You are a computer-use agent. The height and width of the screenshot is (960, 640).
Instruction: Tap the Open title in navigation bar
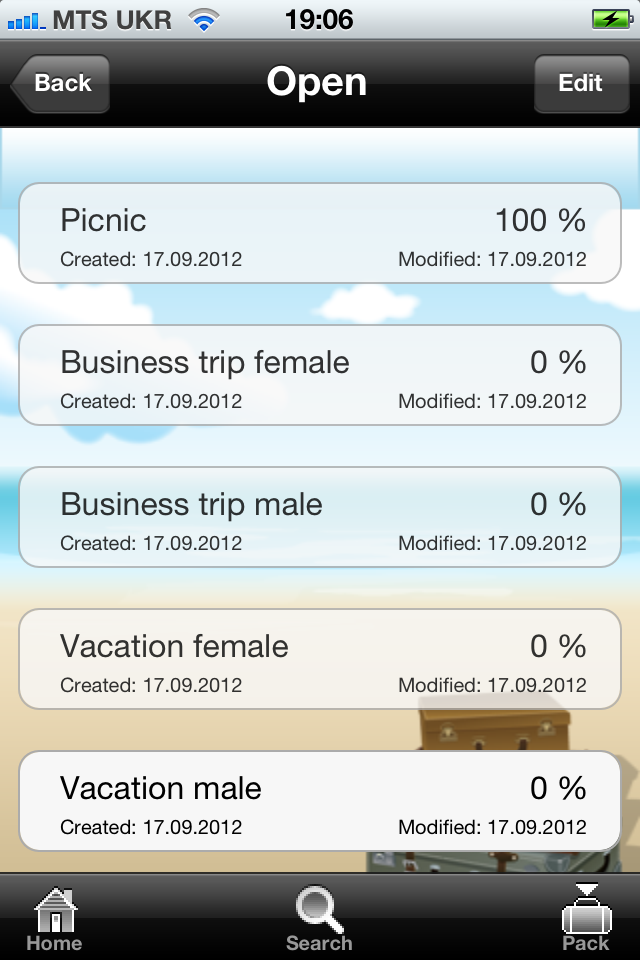[317, 82]
